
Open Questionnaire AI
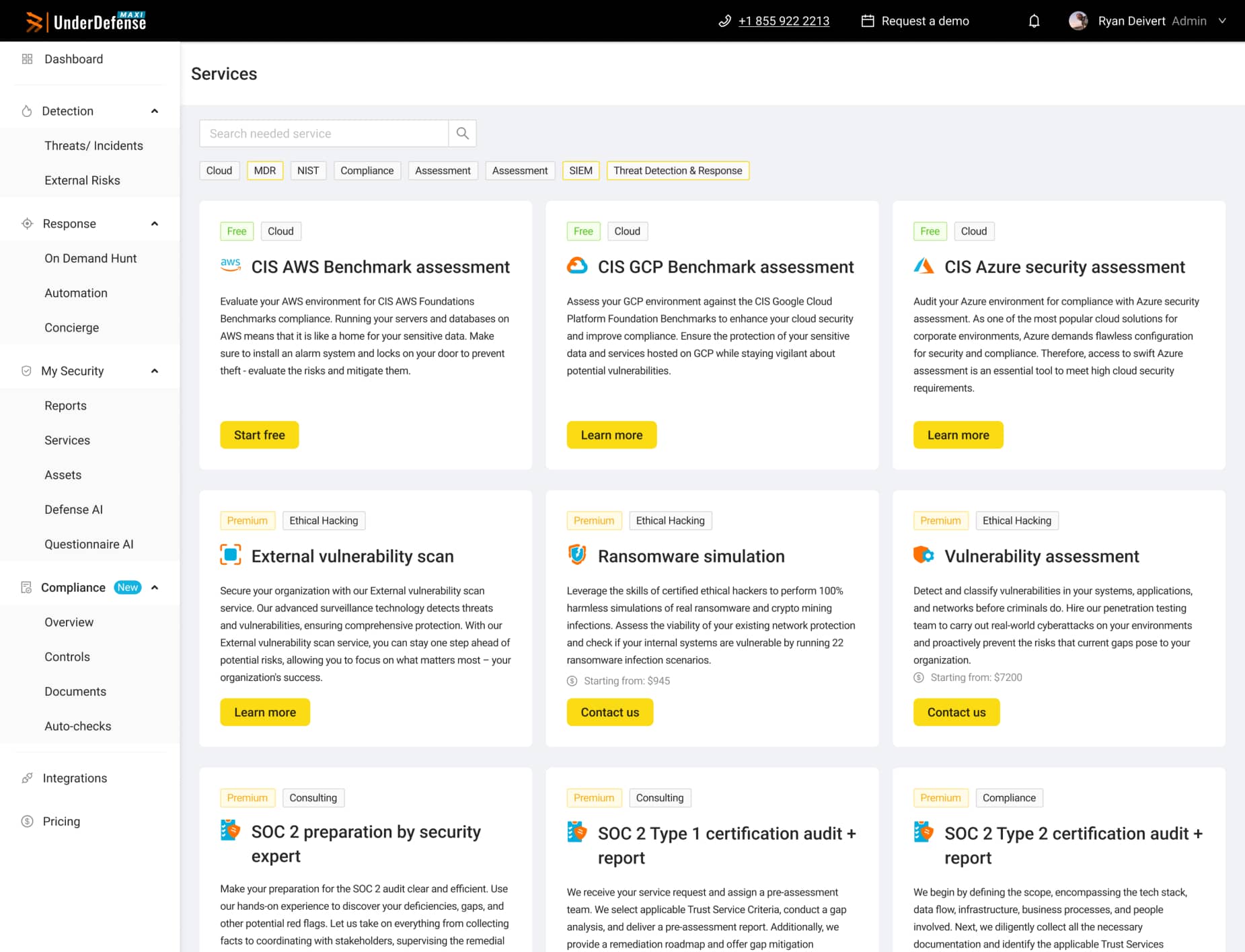tap(90, 545)
